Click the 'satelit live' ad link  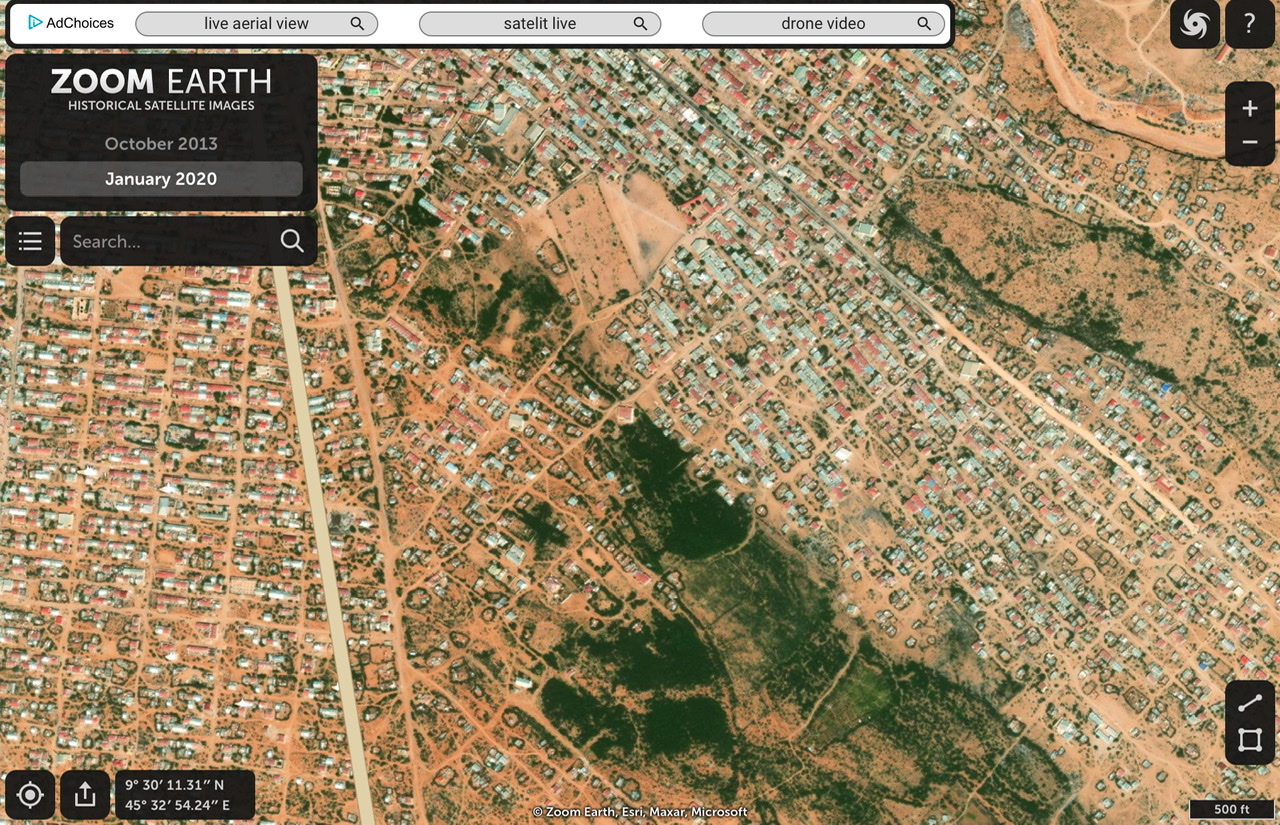tap(540, 24)
